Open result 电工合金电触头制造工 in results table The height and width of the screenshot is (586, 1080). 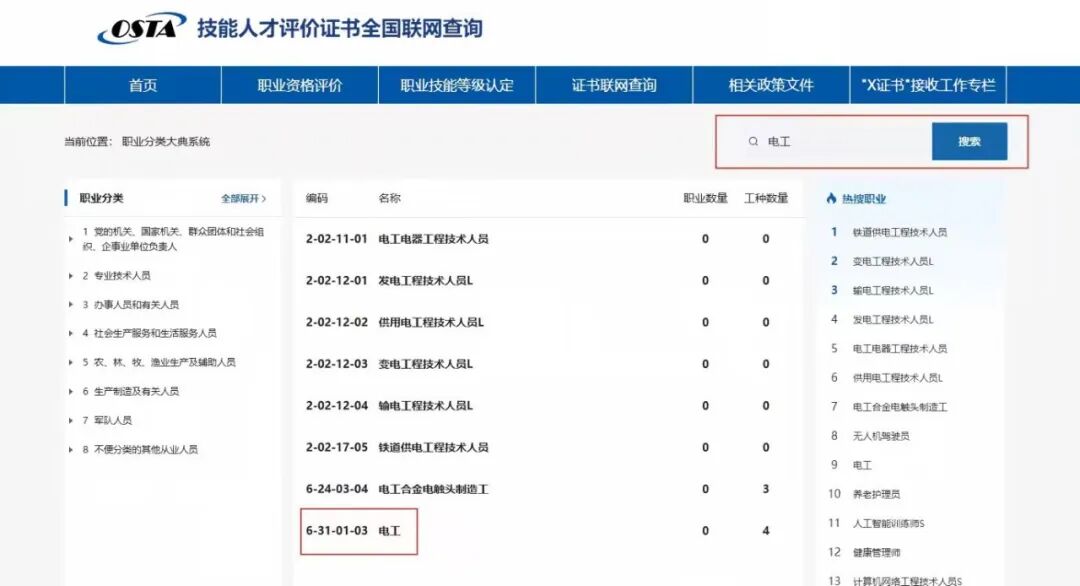point(433,489)
